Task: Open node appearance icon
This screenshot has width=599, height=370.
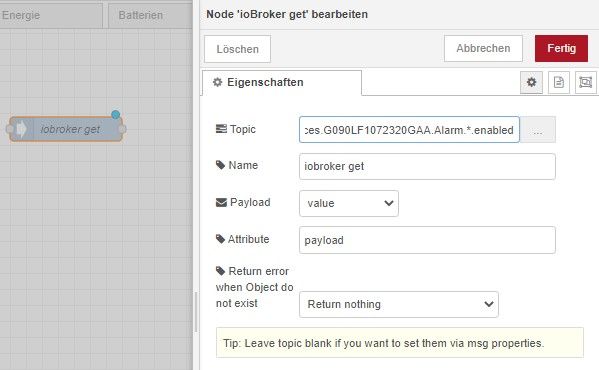Action: [585, 82]
